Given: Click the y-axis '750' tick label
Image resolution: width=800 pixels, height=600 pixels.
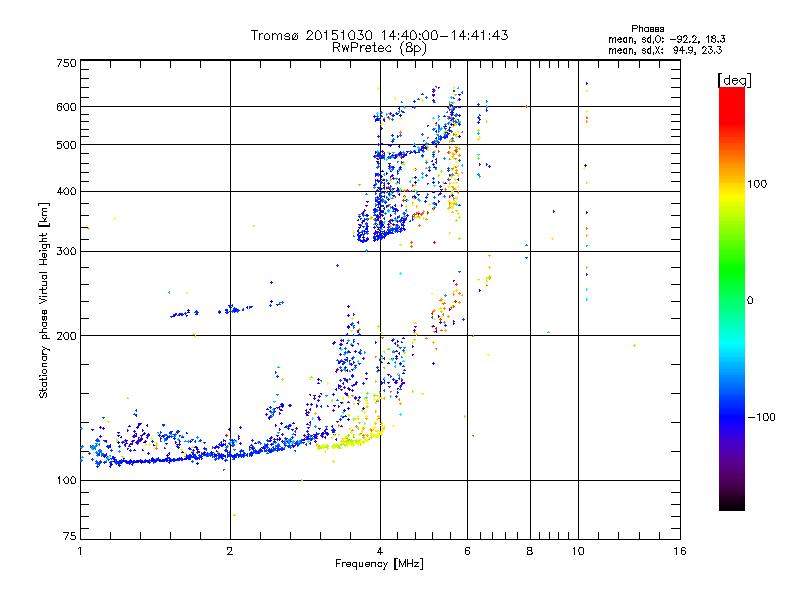Looking at the screenshot, I should pos(66,63).
